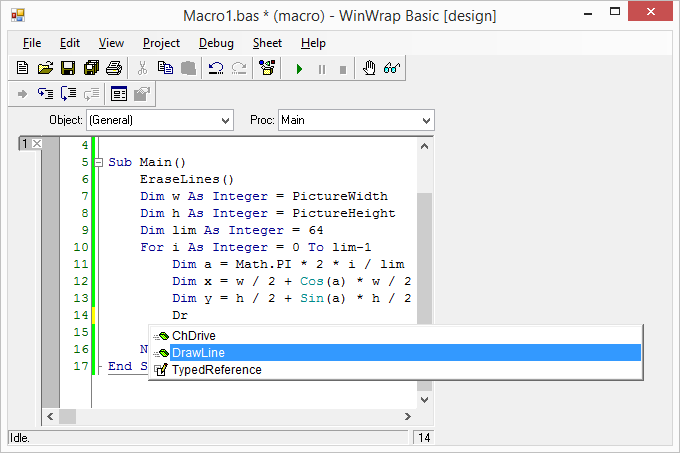Click line number 10 in margin

point(81,247)
